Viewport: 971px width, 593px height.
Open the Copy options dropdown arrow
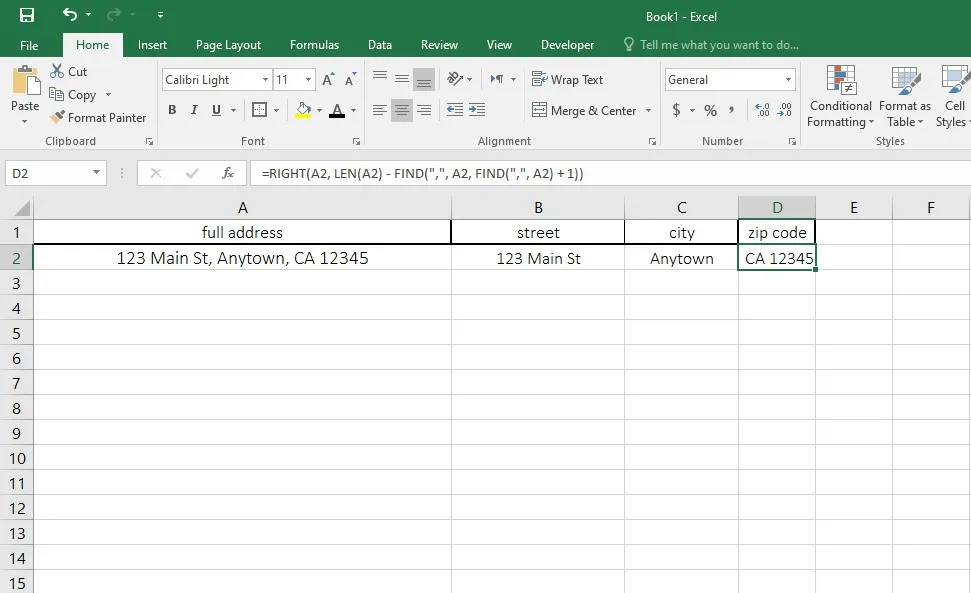click(108, 95)
